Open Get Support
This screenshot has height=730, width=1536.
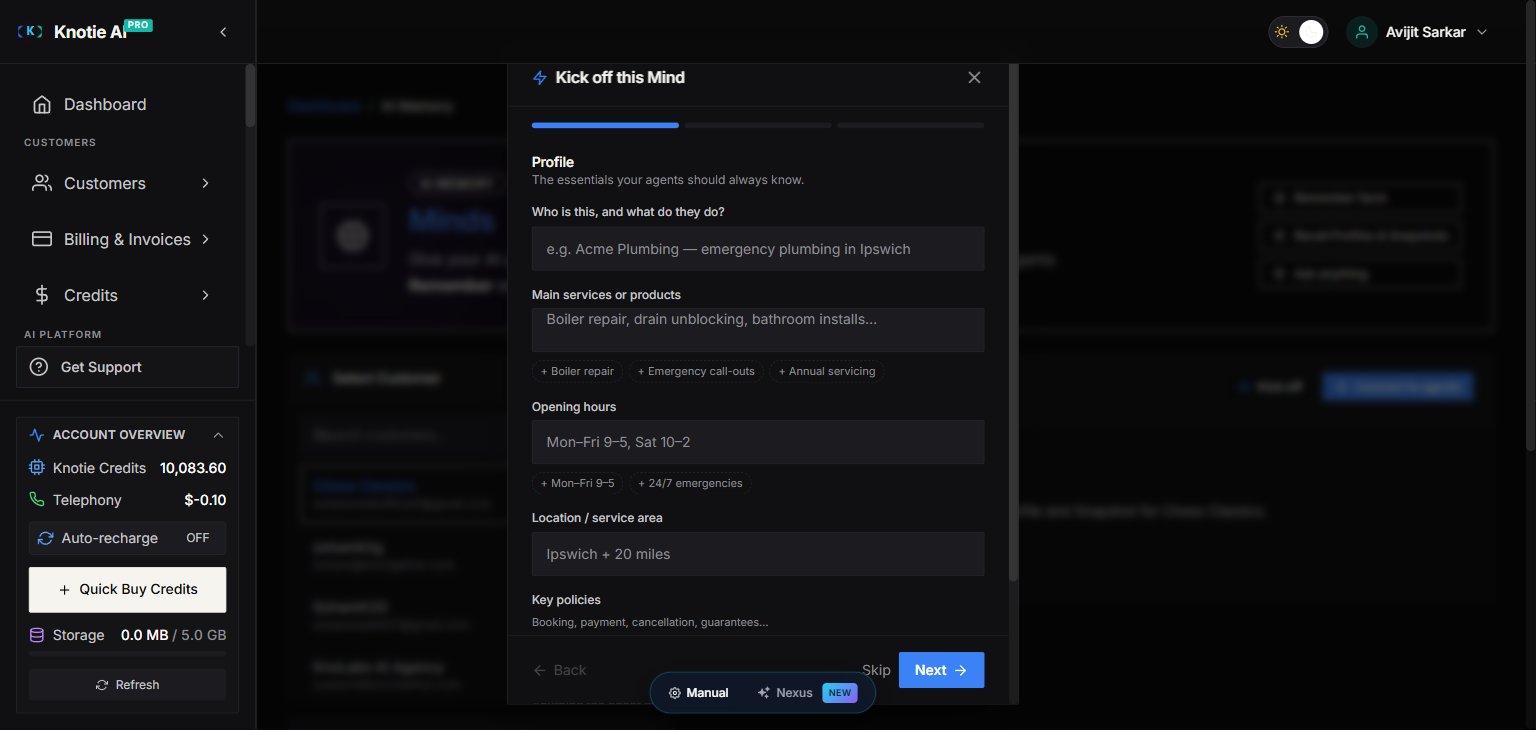tap(127, 367)
